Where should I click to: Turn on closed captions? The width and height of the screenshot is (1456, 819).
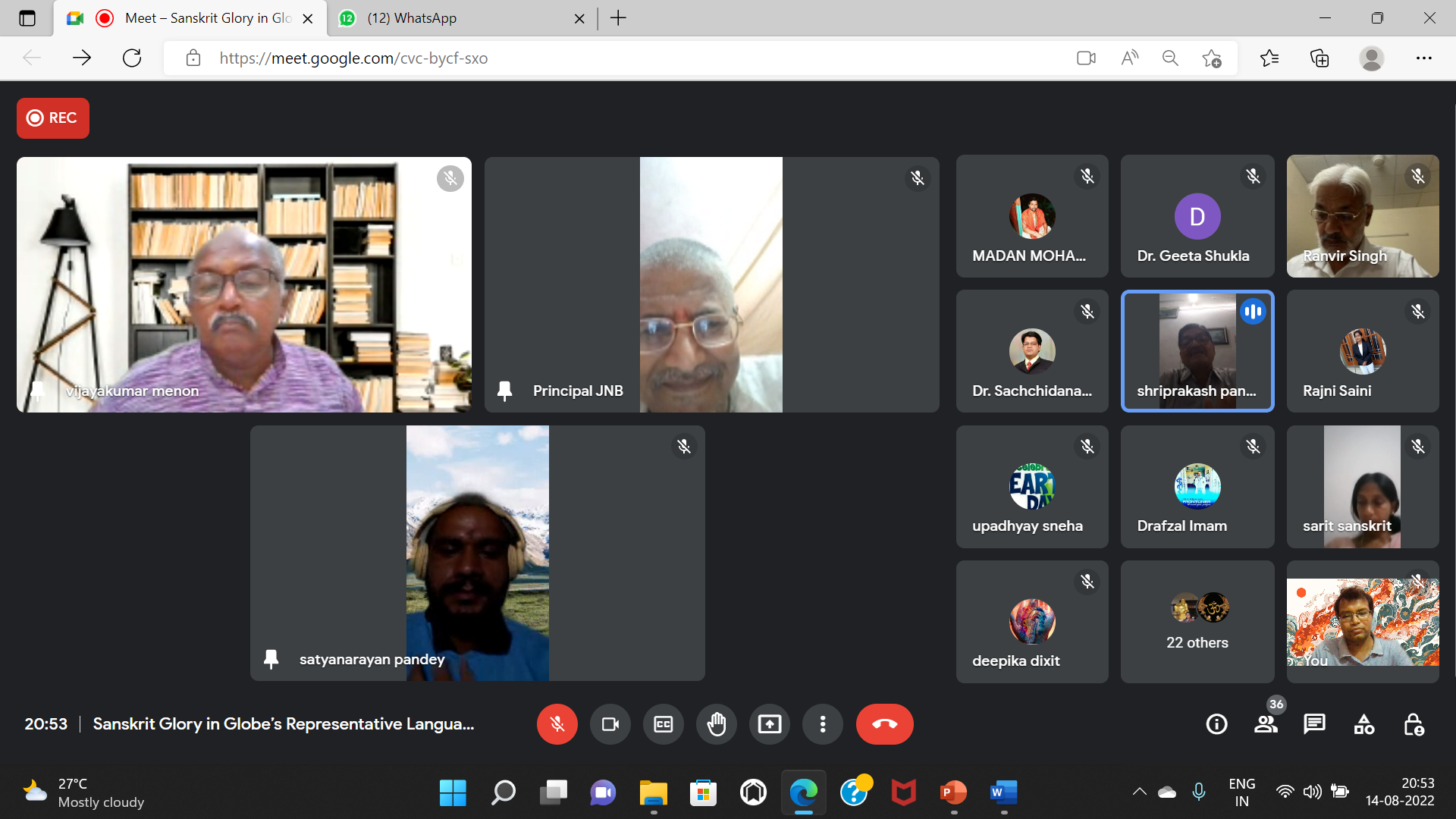coord(663,724)
